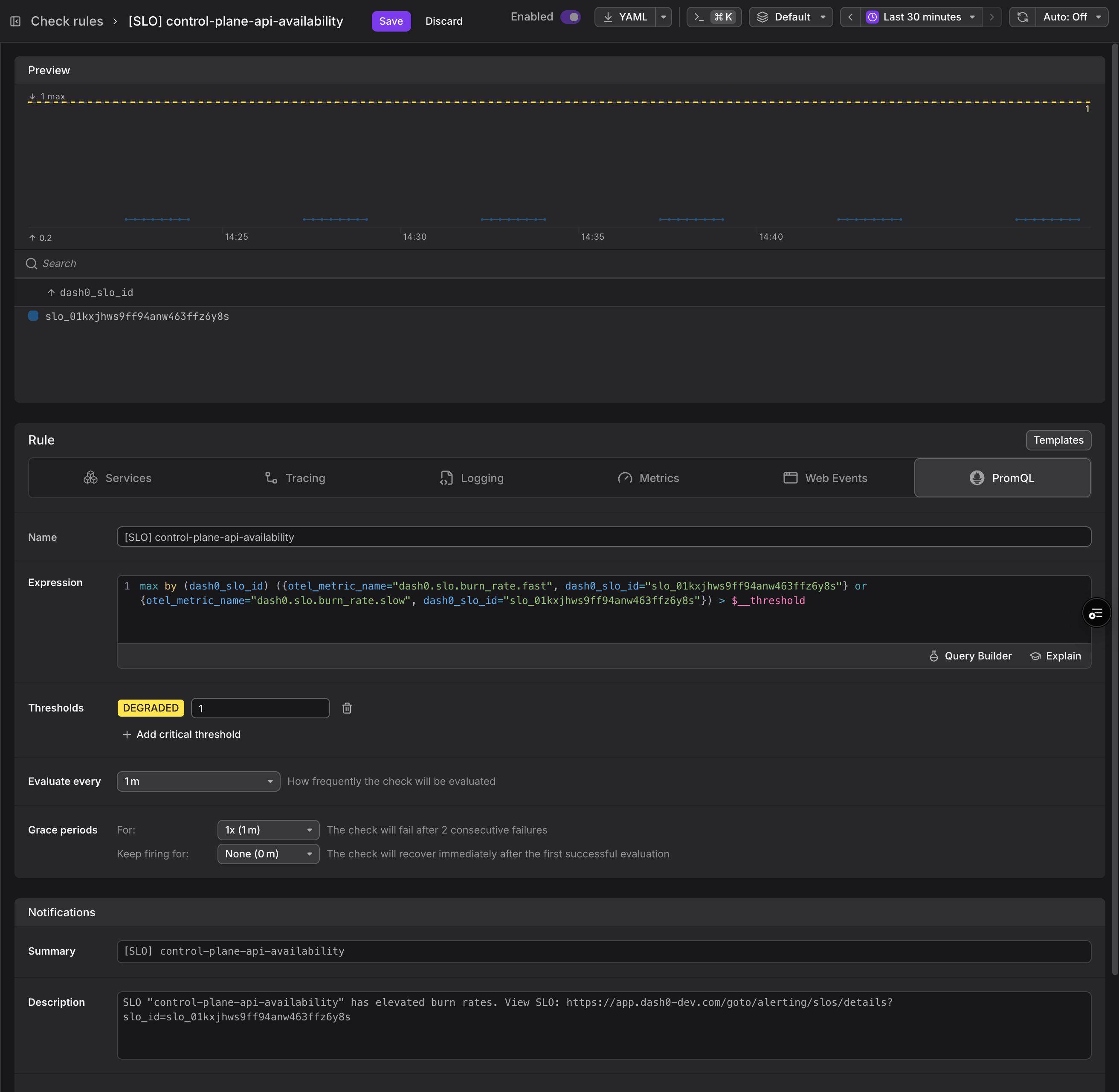Click the yellow dashed threshold line in the chart
Screen dimensions: 1119x1092
(x=559, y=102)
